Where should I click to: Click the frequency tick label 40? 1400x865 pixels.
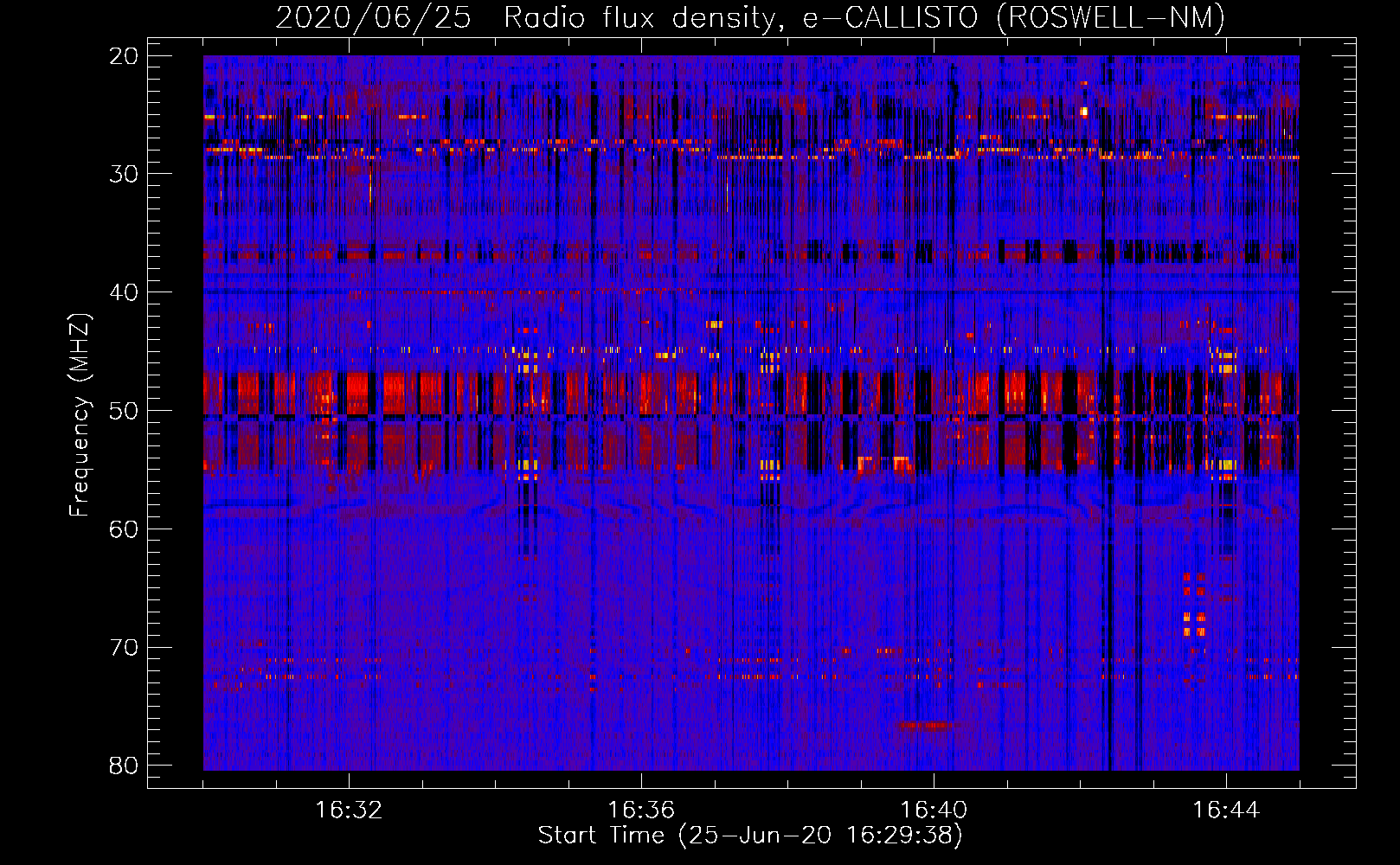point(124,292)
